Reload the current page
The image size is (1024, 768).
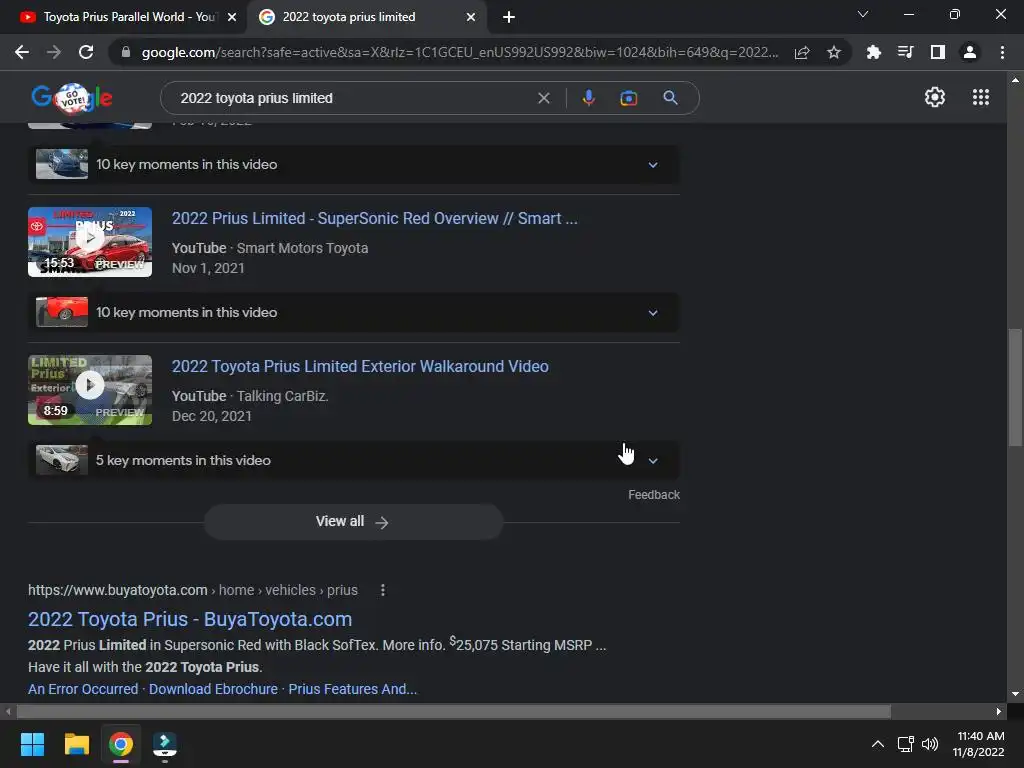(x=86, y=52)
